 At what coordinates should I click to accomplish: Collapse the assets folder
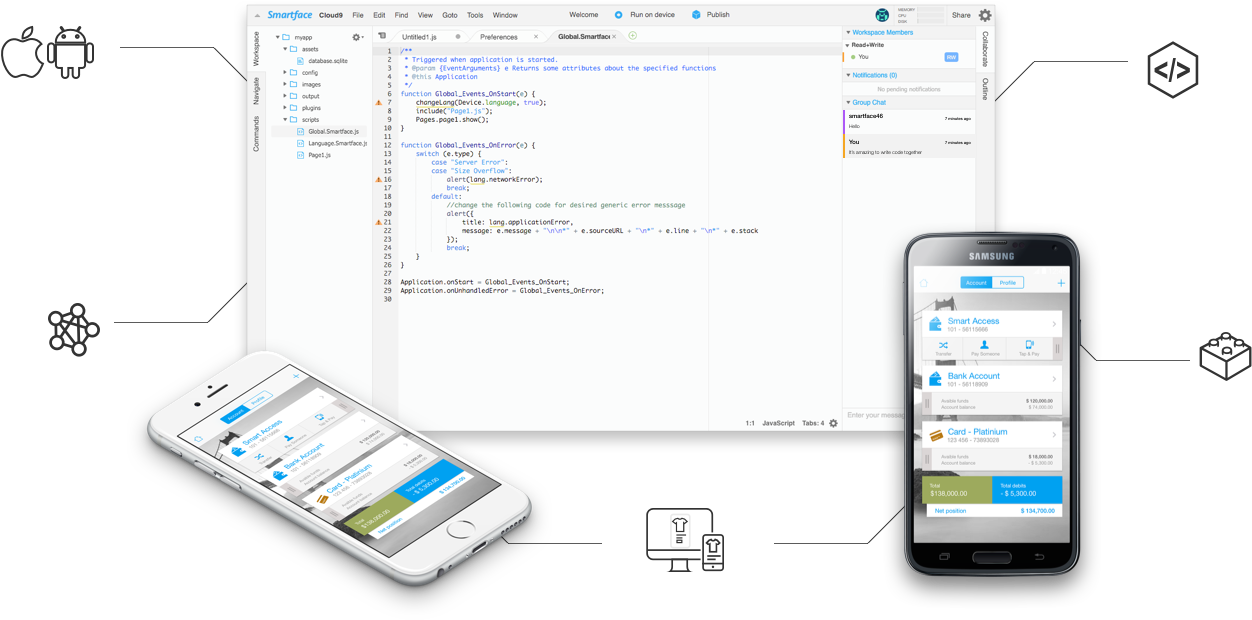click(285, 48)
